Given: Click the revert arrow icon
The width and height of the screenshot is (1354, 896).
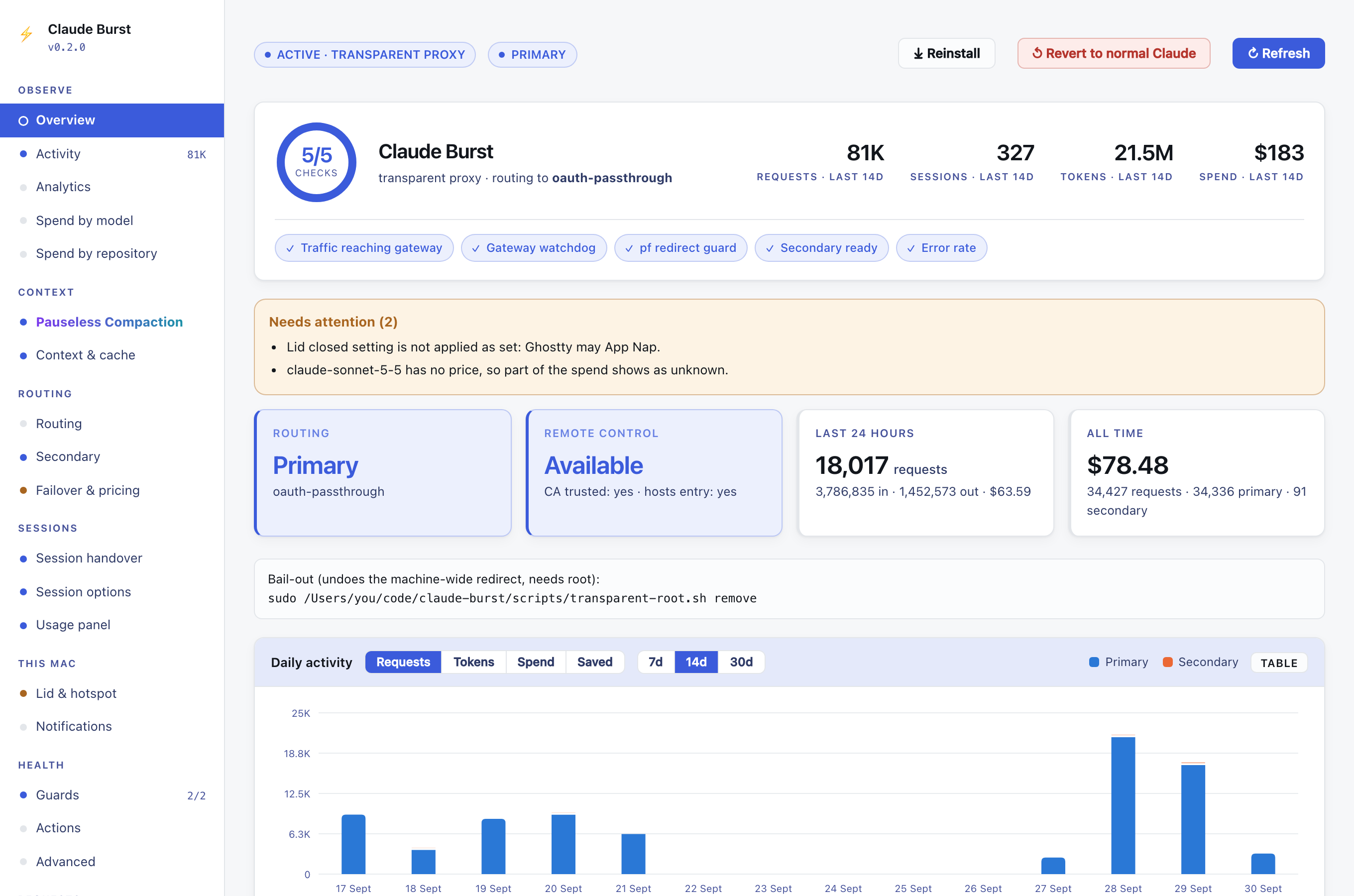Looking at the screenshot, I should (x=1037, y=53).
